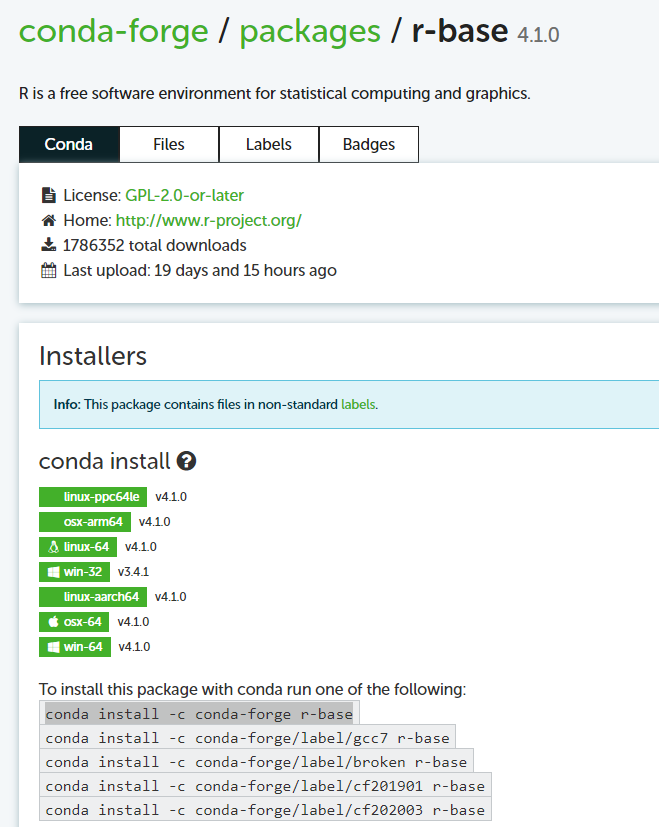
Task: Visit the r-project.org home link
Action: pyautogui.click(x=208, y=219)
